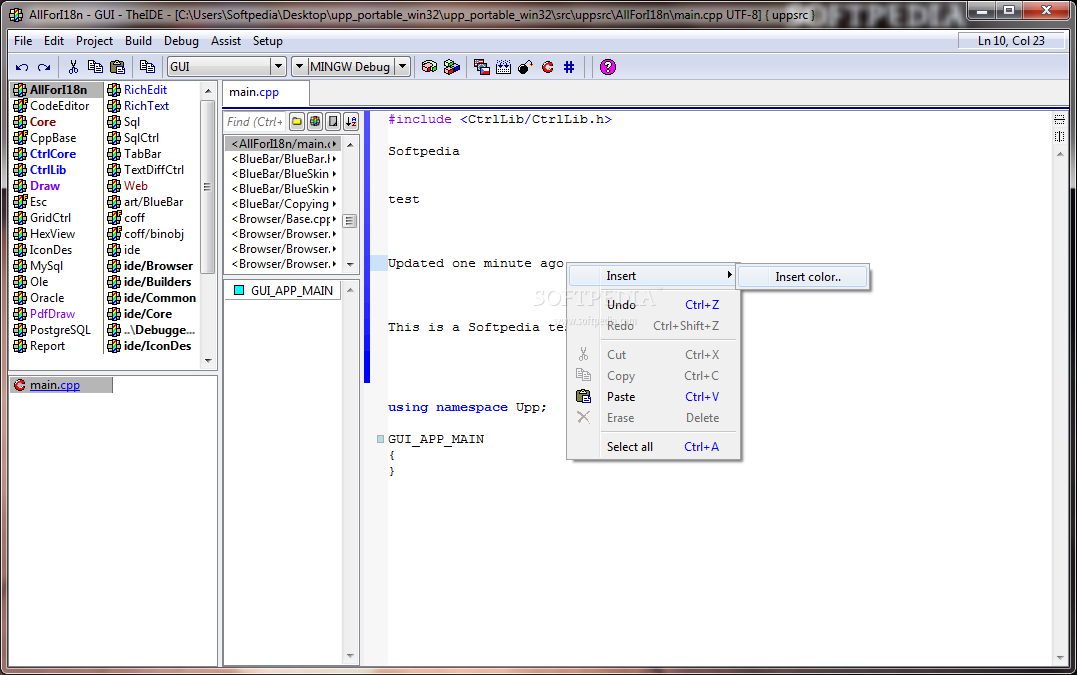Open the Build menu
The image size is (1077, 675).
click(138, 41)
